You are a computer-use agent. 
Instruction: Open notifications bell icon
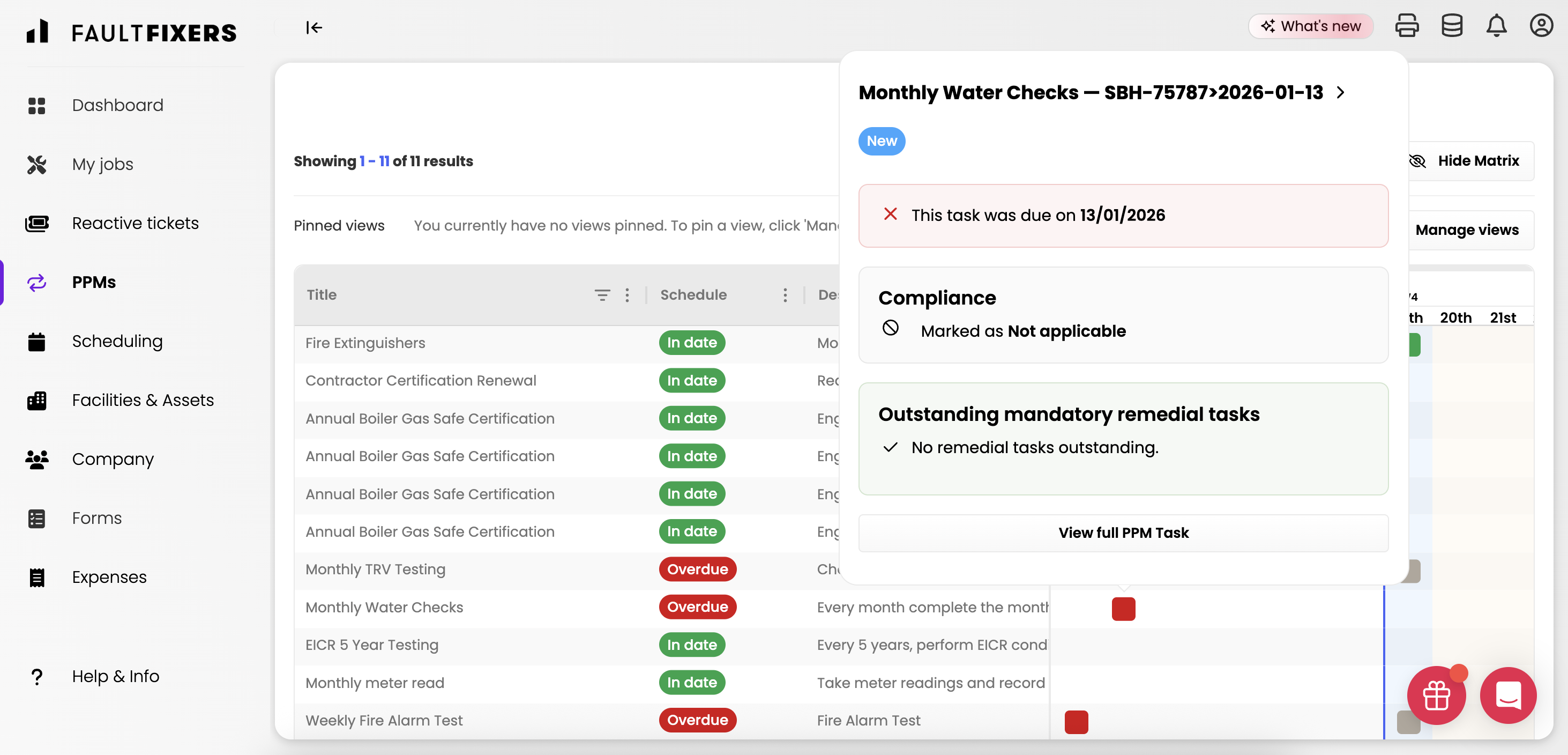1496,26
